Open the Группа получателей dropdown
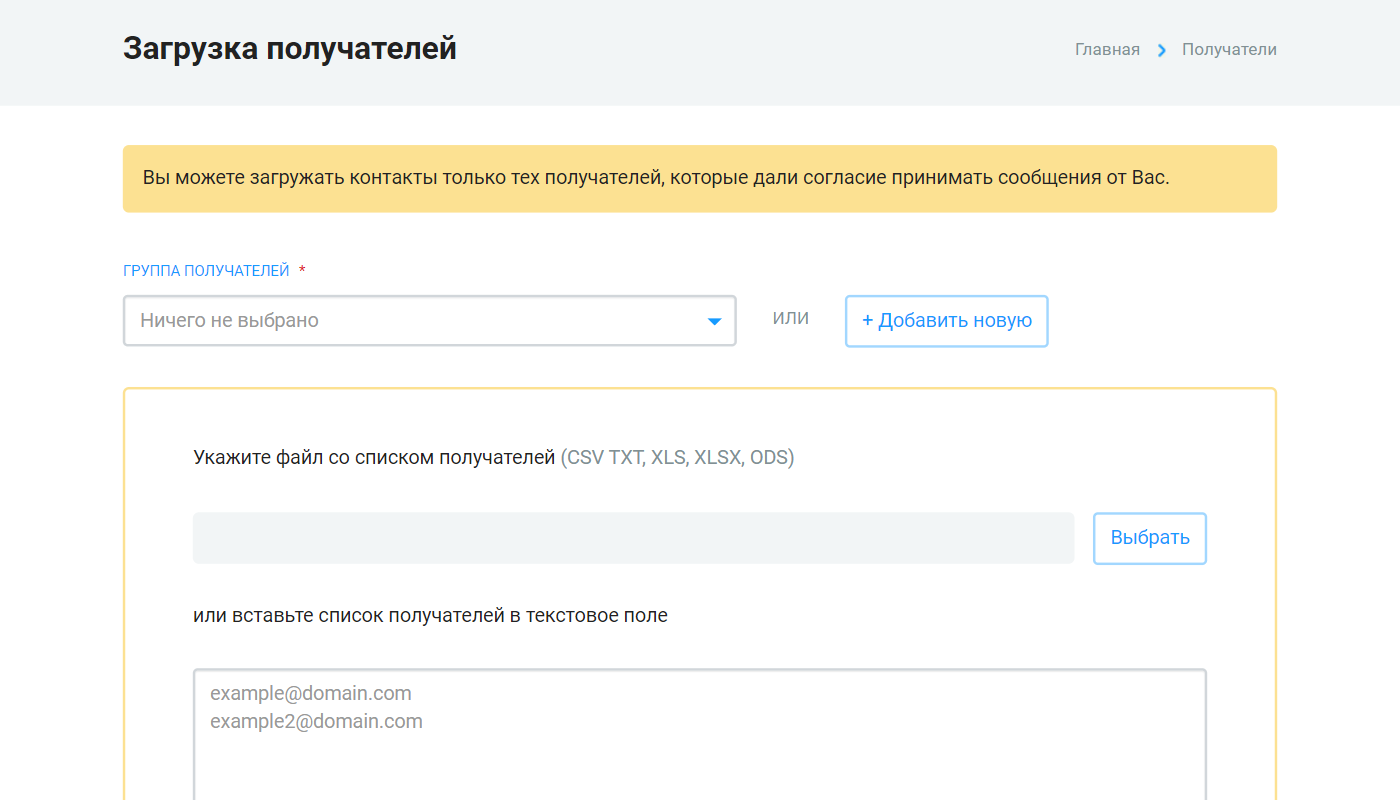The height and width of the screenshot is (800, 1400). (430, 321)
